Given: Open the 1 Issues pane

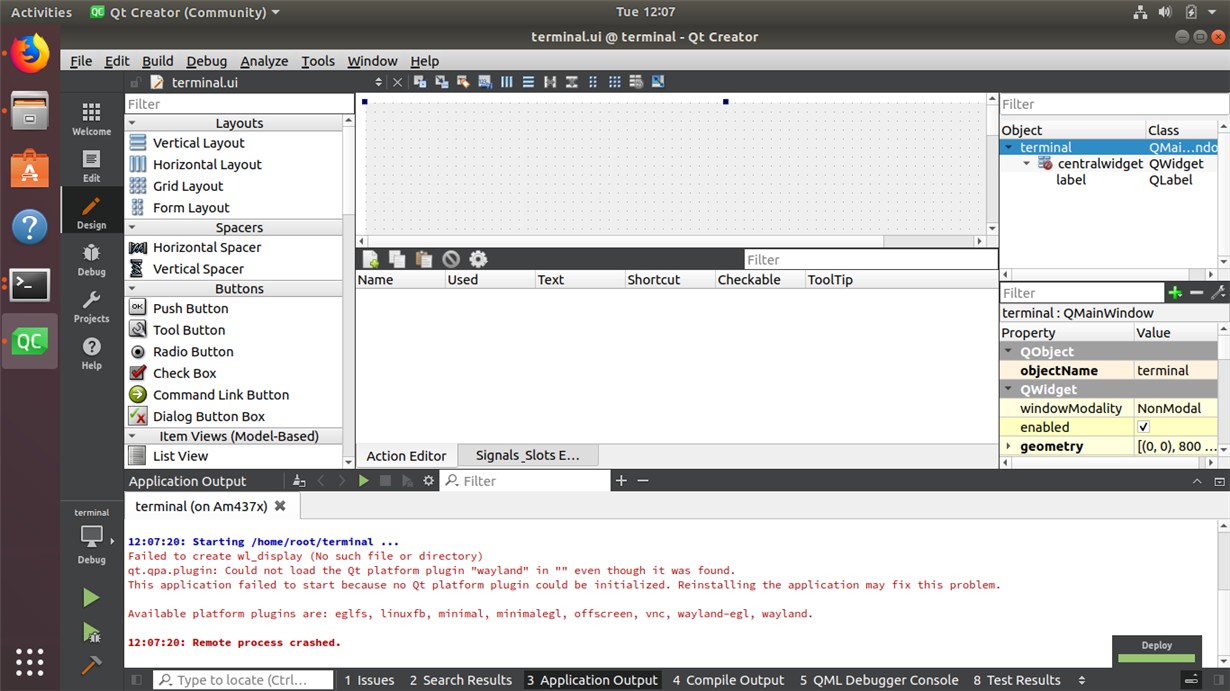Looking at the screenshot, I should pos(369,680).
